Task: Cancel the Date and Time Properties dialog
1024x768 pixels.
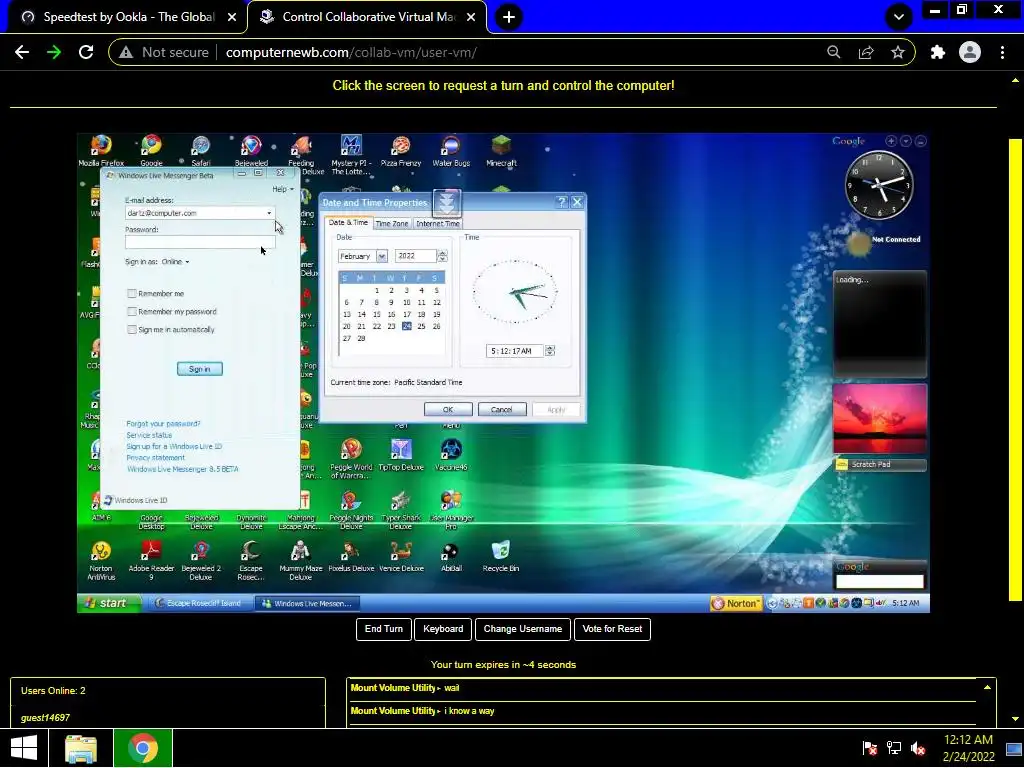Action: [x=502, y=409]
